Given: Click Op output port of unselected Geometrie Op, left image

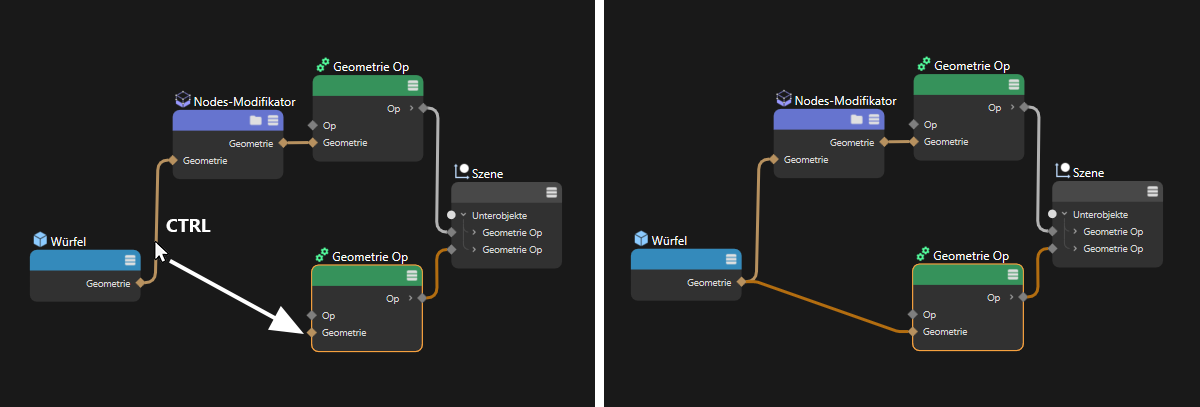Looking at the screenshot, I should tap(423, 108).
